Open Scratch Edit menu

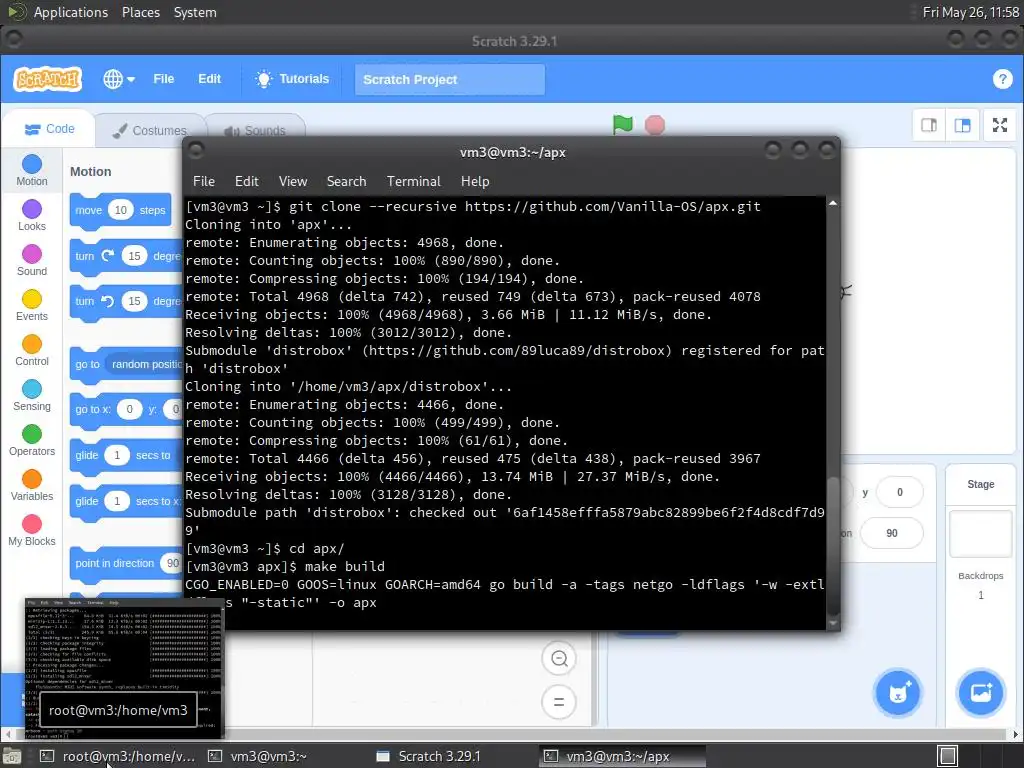pyautogui.click(x=209, y=79)
